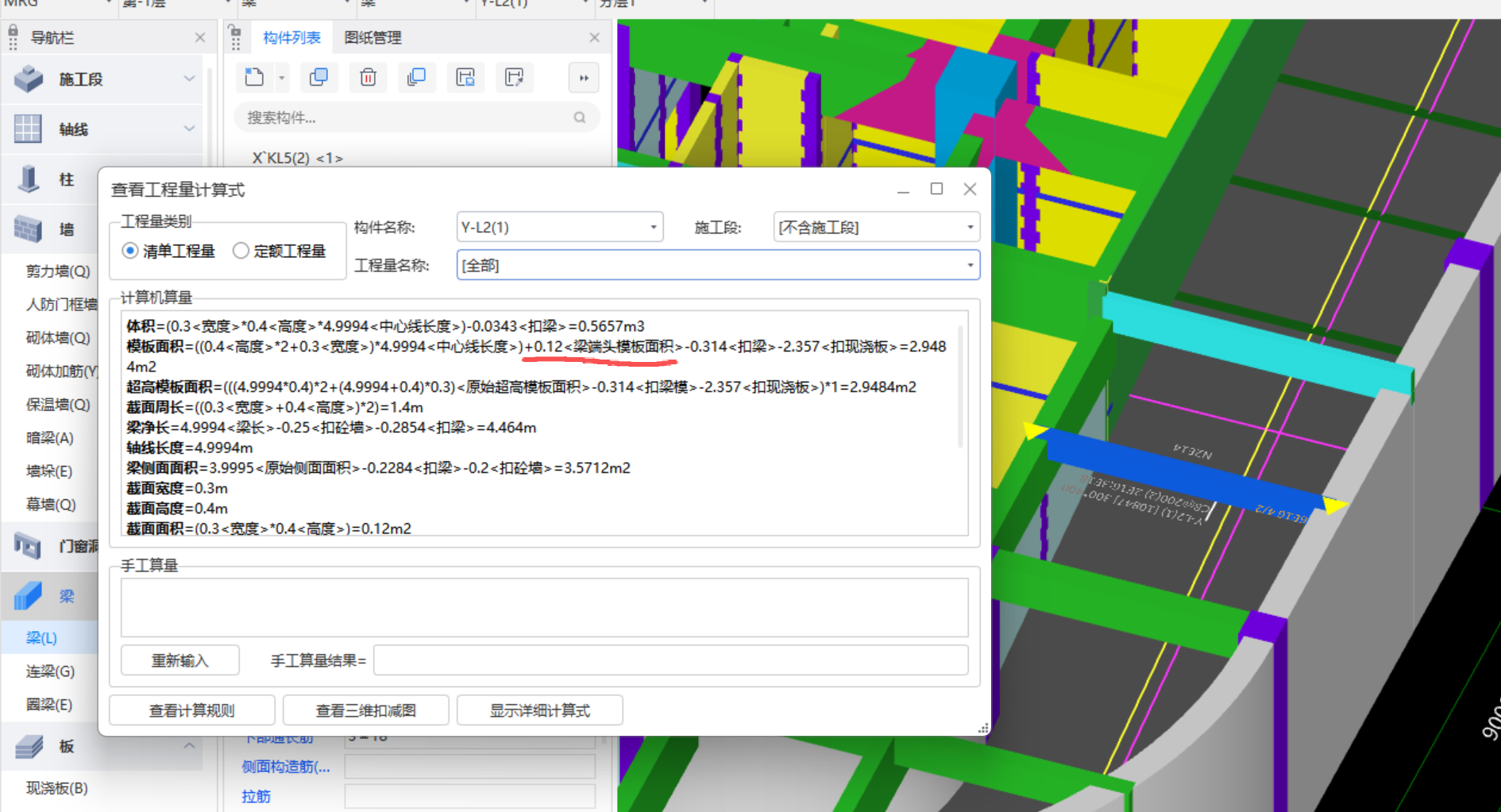This screenshot has width=1501, height=812.
Task: Select 梁(L) in the navigation list
Action: [41, 638]
